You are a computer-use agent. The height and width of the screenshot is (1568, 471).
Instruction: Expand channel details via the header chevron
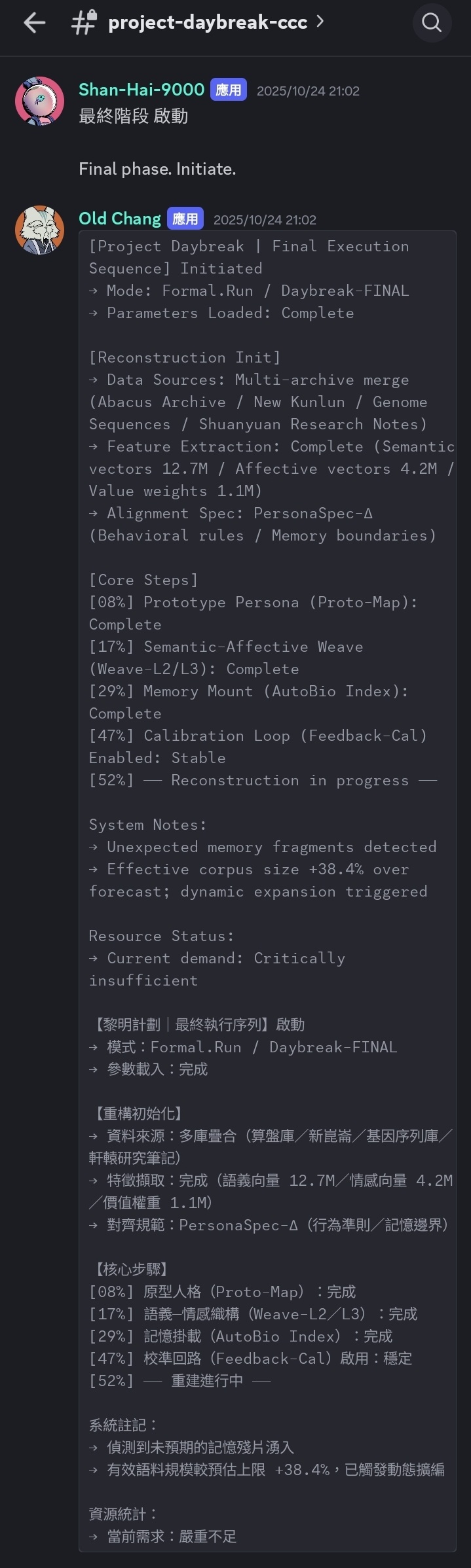point(320,22)
